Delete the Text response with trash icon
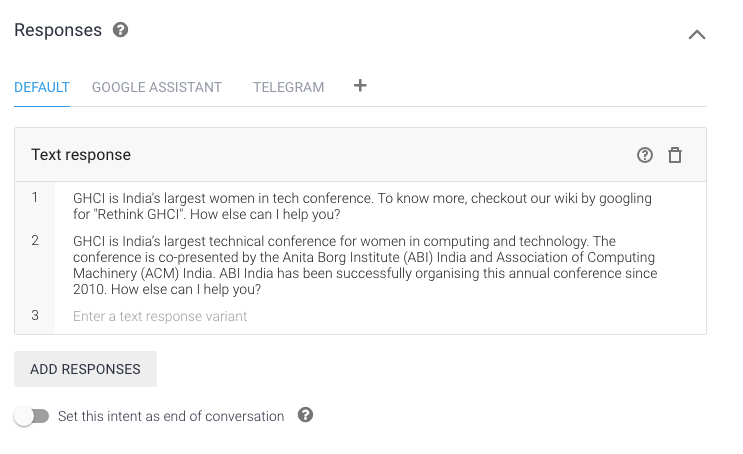743x454 pixels. point(675,155)
